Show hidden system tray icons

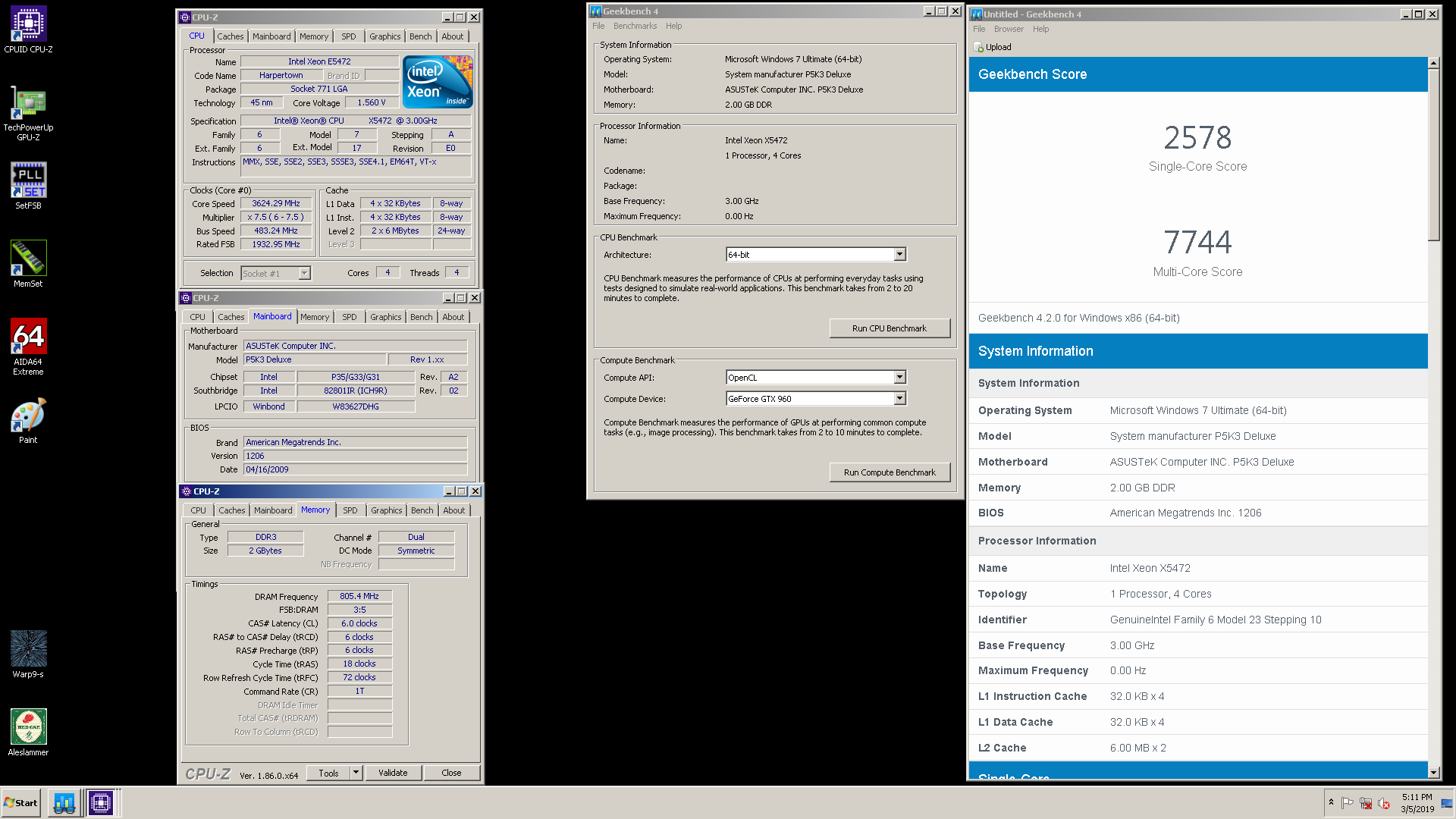(x=1331, y=802)
